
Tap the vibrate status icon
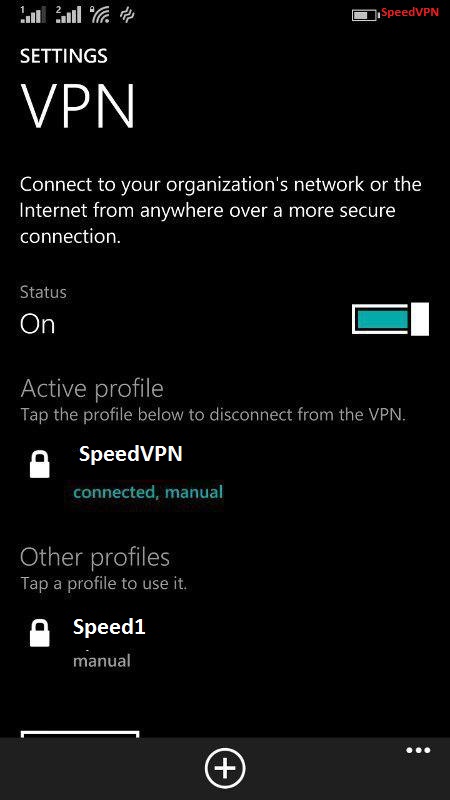127,15
